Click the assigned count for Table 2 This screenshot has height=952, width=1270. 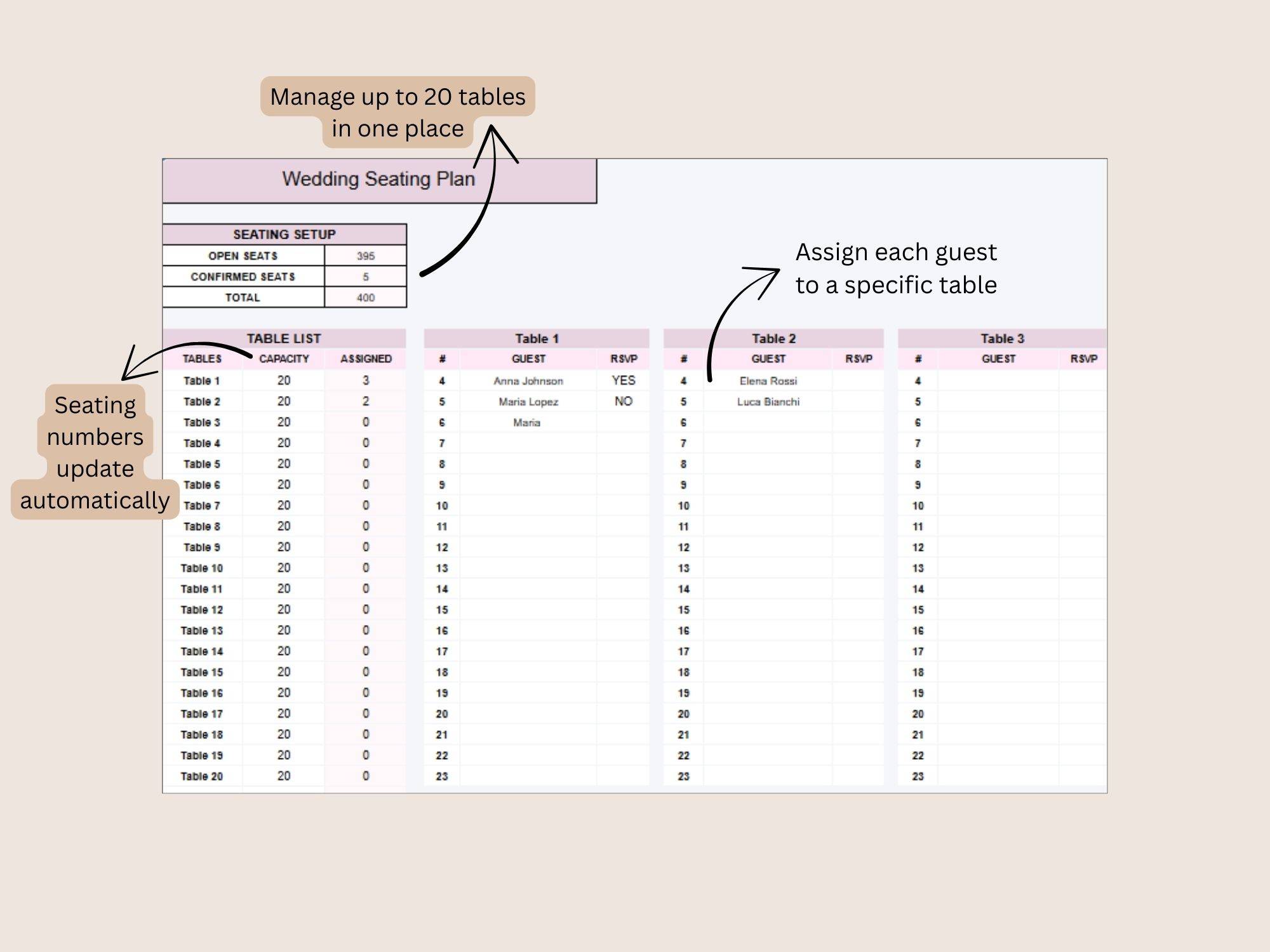click(x=366, y=402)
